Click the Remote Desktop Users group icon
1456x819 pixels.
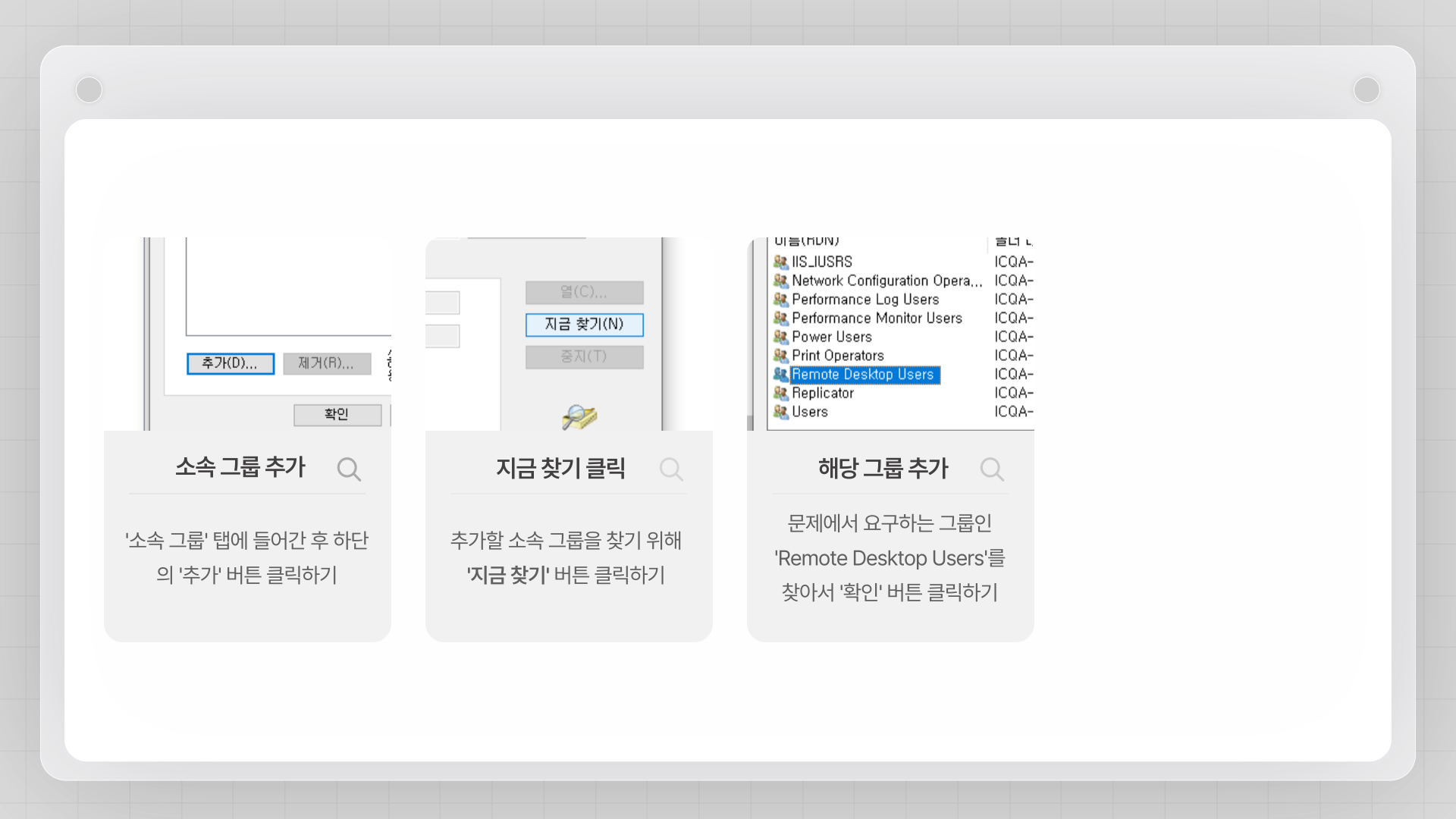coord(780,375)
